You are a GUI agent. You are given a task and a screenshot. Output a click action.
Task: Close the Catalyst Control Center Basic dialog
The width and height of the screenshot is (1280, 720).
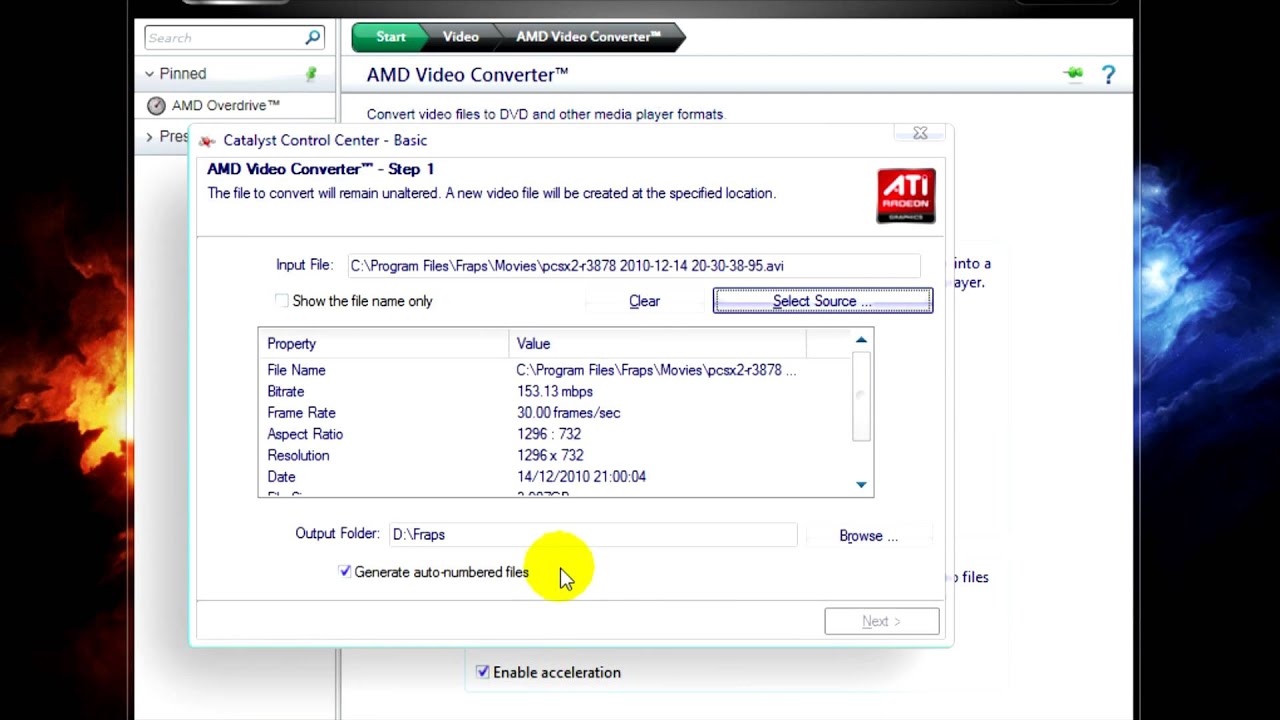pyautogui.click(x=920, y=133)
